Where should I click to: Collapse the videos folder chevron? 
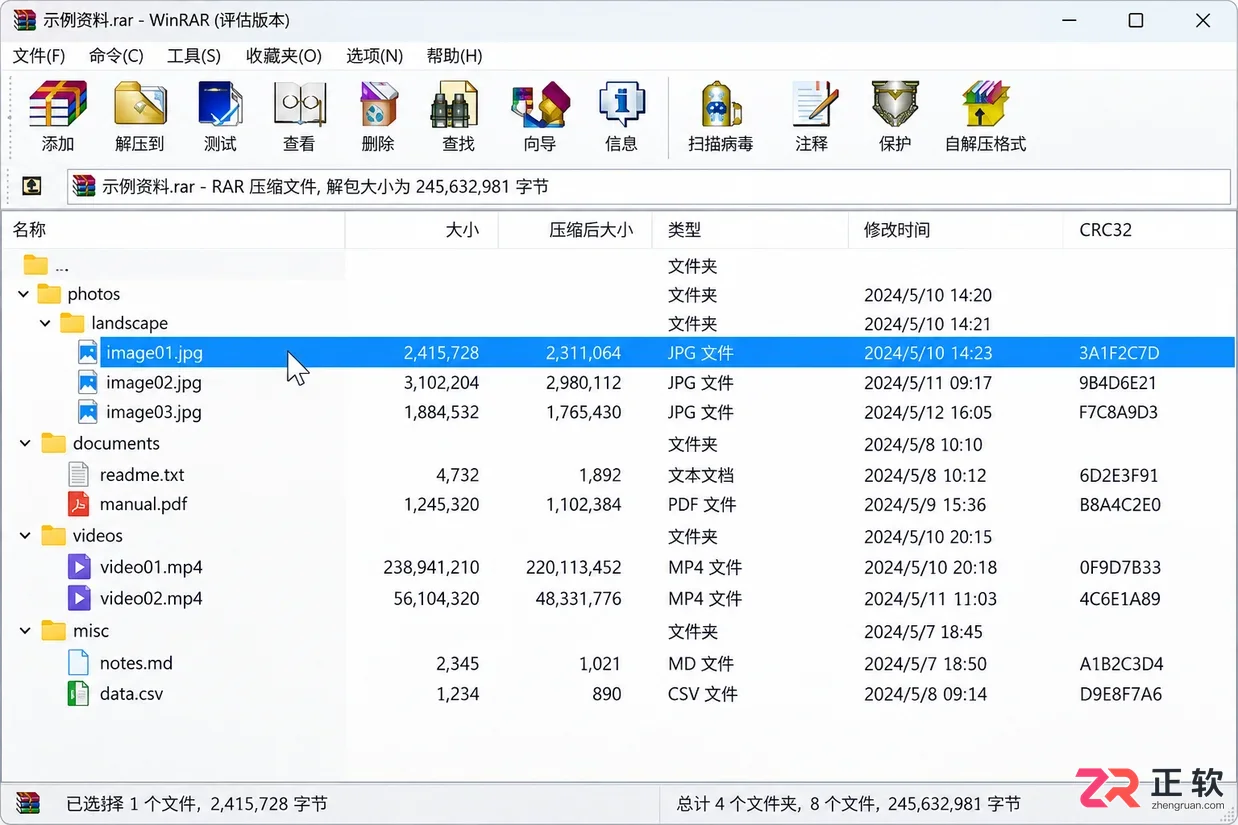(x=26, y=536)
